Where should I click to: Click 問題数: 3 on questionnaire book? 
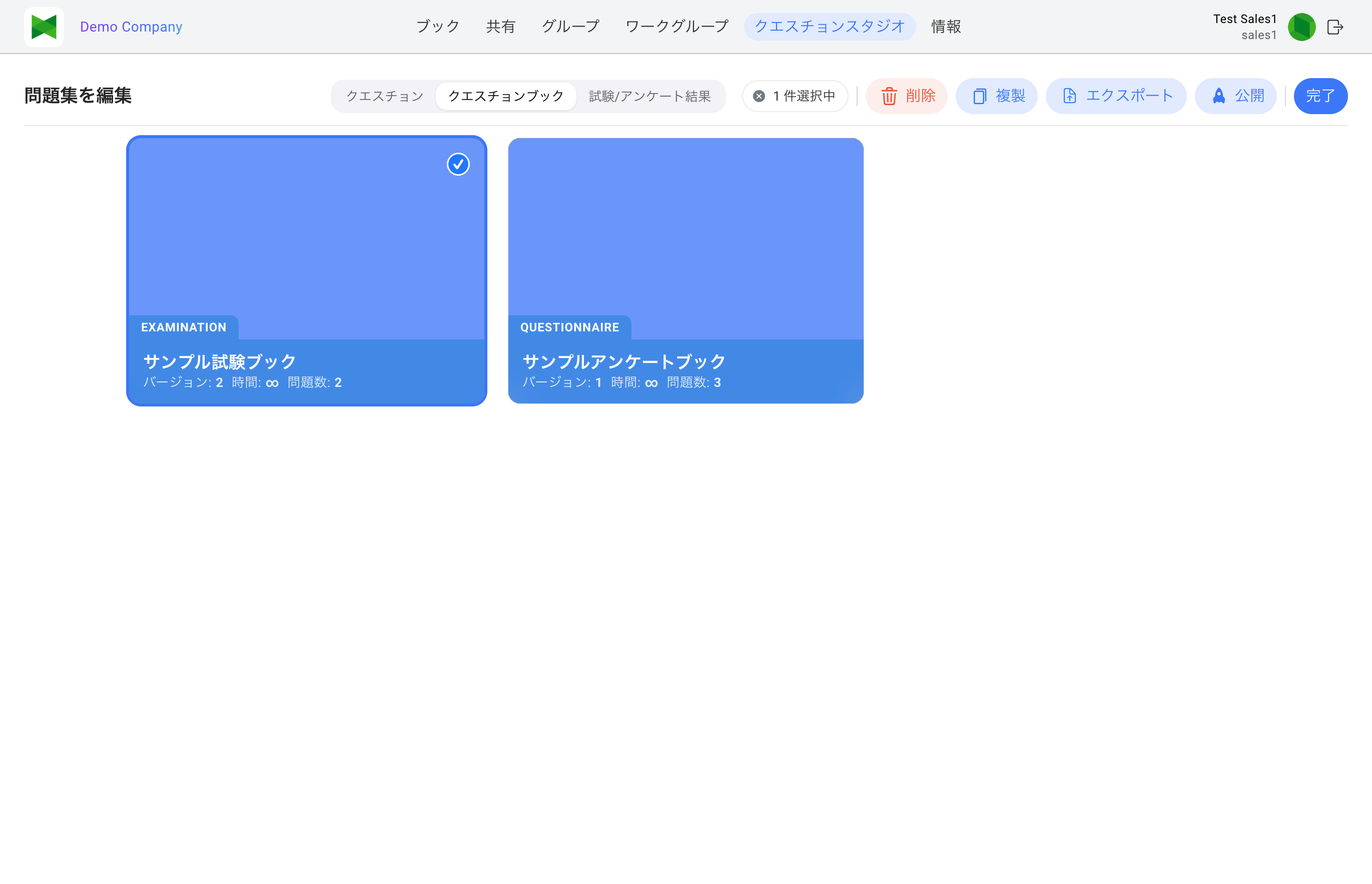pyautogui.click(x=694, y=382)
